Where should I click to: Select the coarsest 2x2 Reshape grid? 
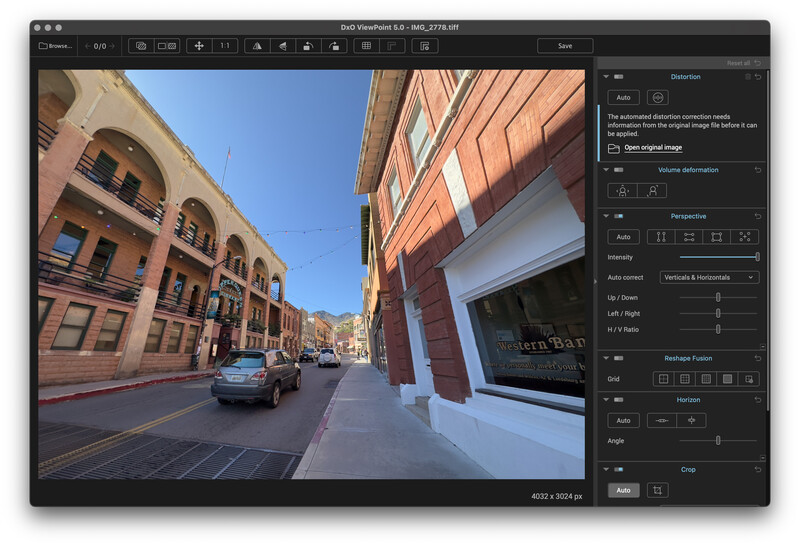click(x=663, y=379)
